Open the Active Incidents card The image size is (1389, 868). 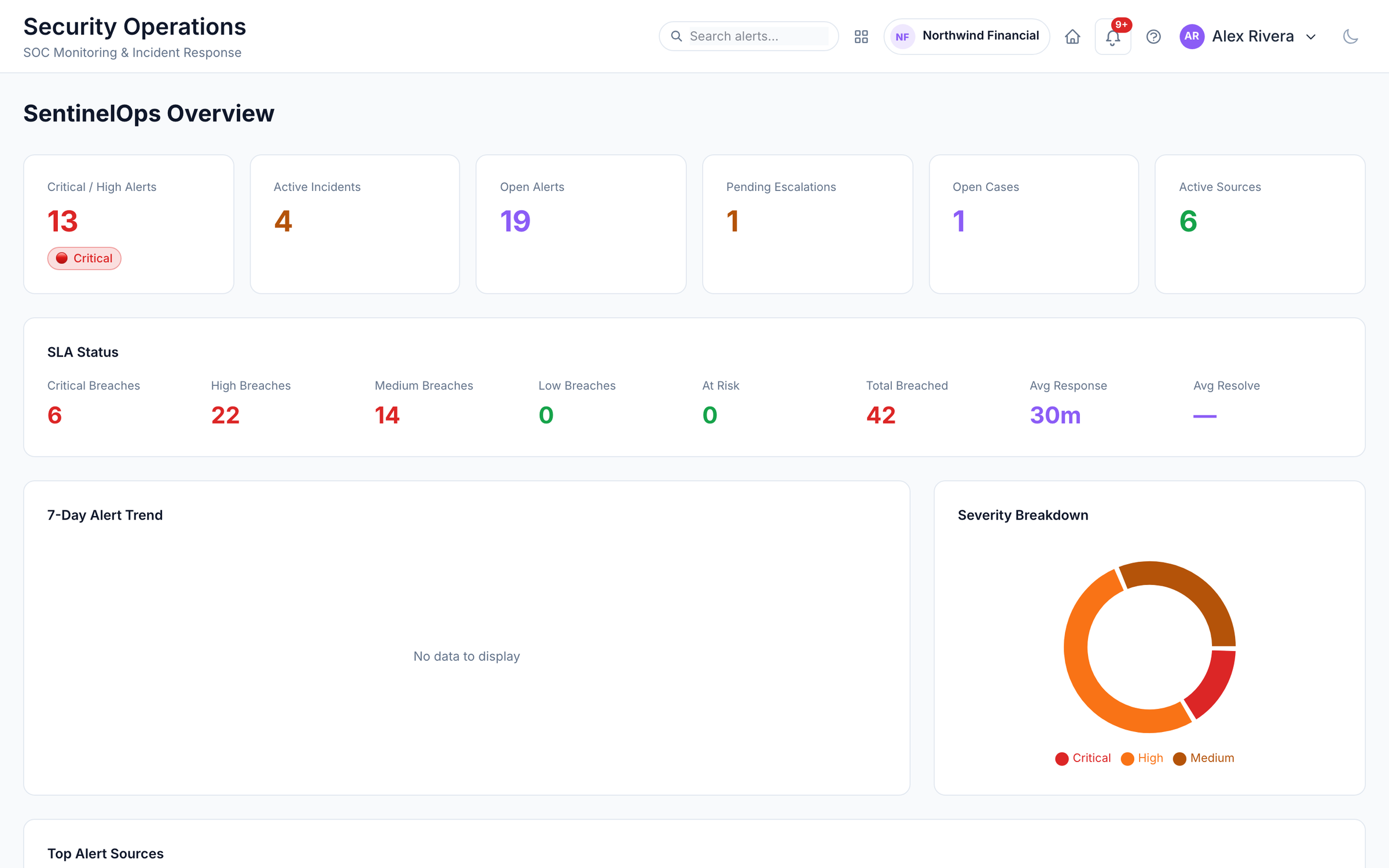click(355, 224)
